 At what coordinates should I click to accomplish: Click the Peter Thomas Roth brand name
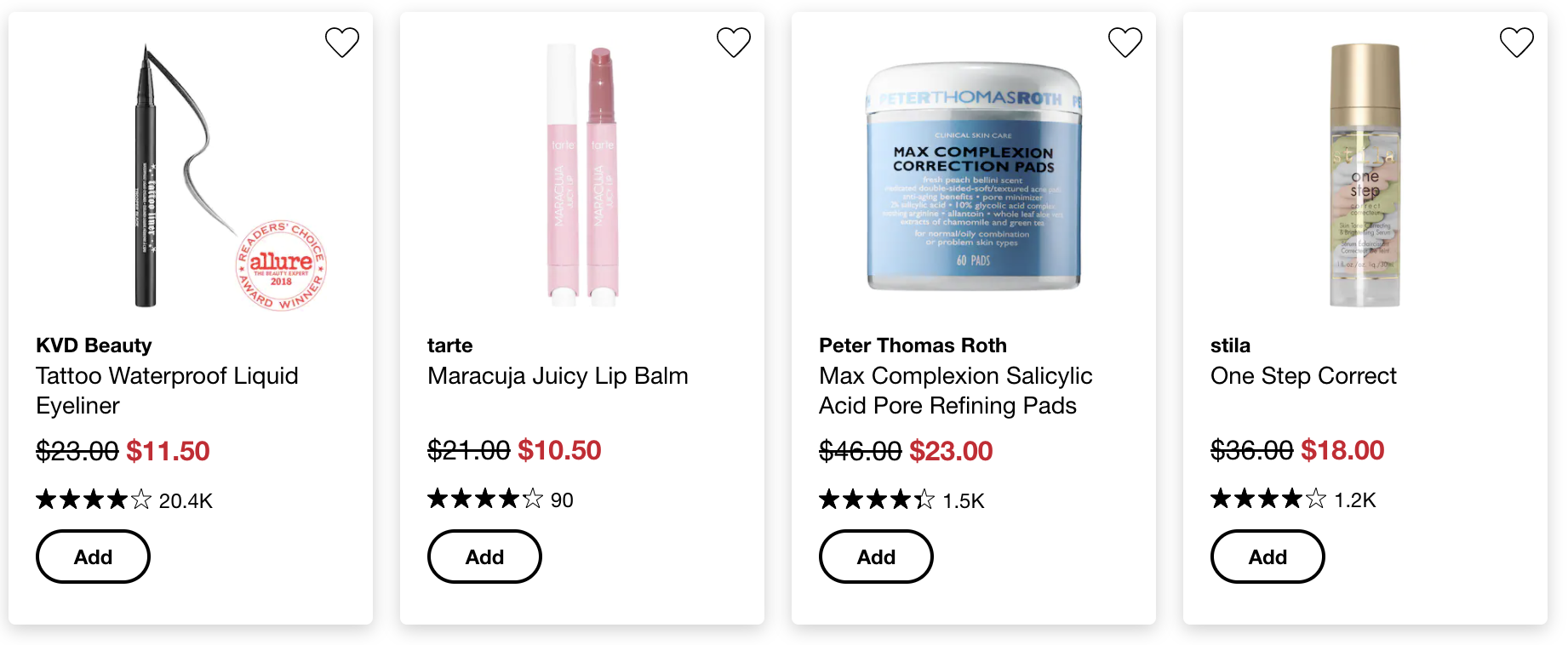(x=913, y=345)
